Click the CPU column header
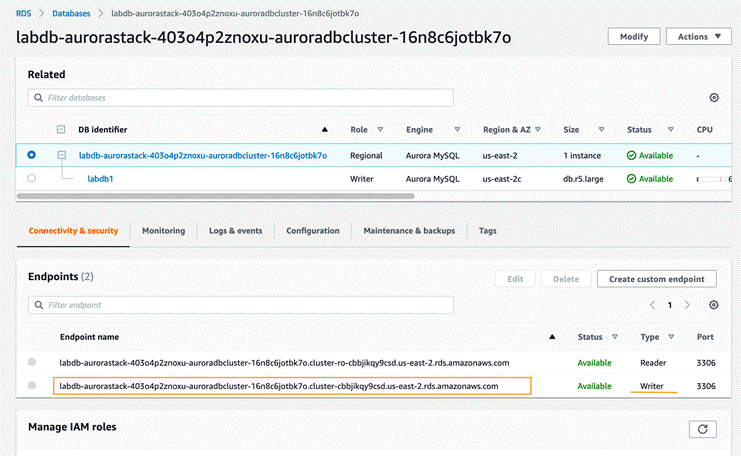Screen dimensions: 741x456 [x=705, y=129]
